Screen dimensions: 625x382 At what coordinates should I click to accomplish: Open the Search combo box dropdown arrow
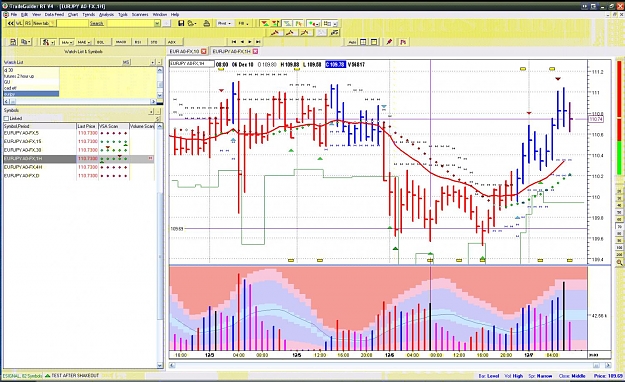coord(157,24)
